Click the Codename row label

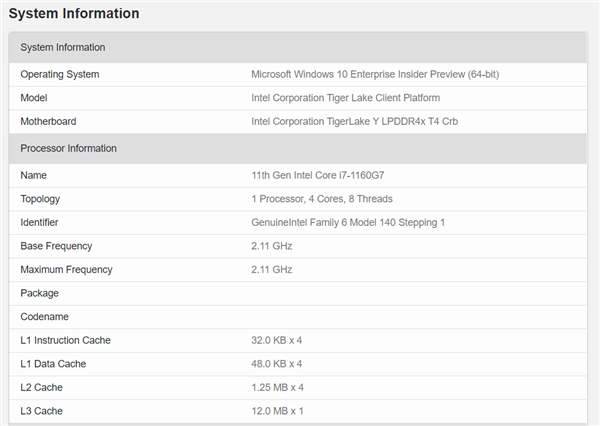click(x=44, y=317)
